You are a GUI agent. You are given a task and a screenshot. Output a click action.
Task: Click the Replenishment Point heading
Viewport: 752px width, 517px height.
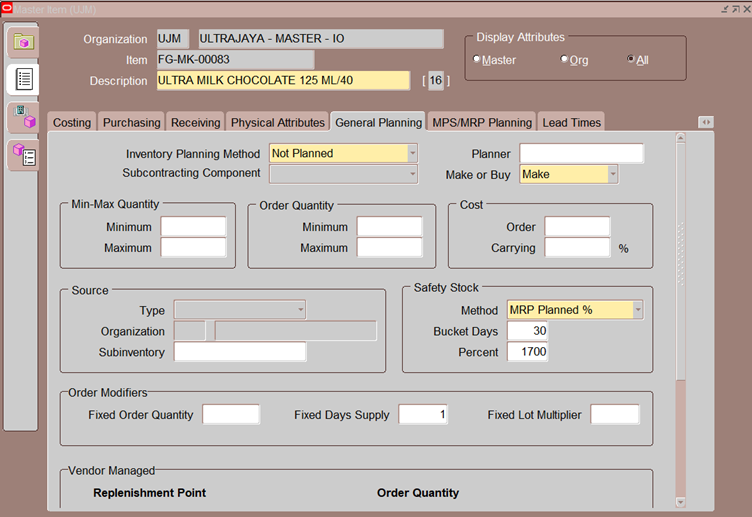[150, 493]
